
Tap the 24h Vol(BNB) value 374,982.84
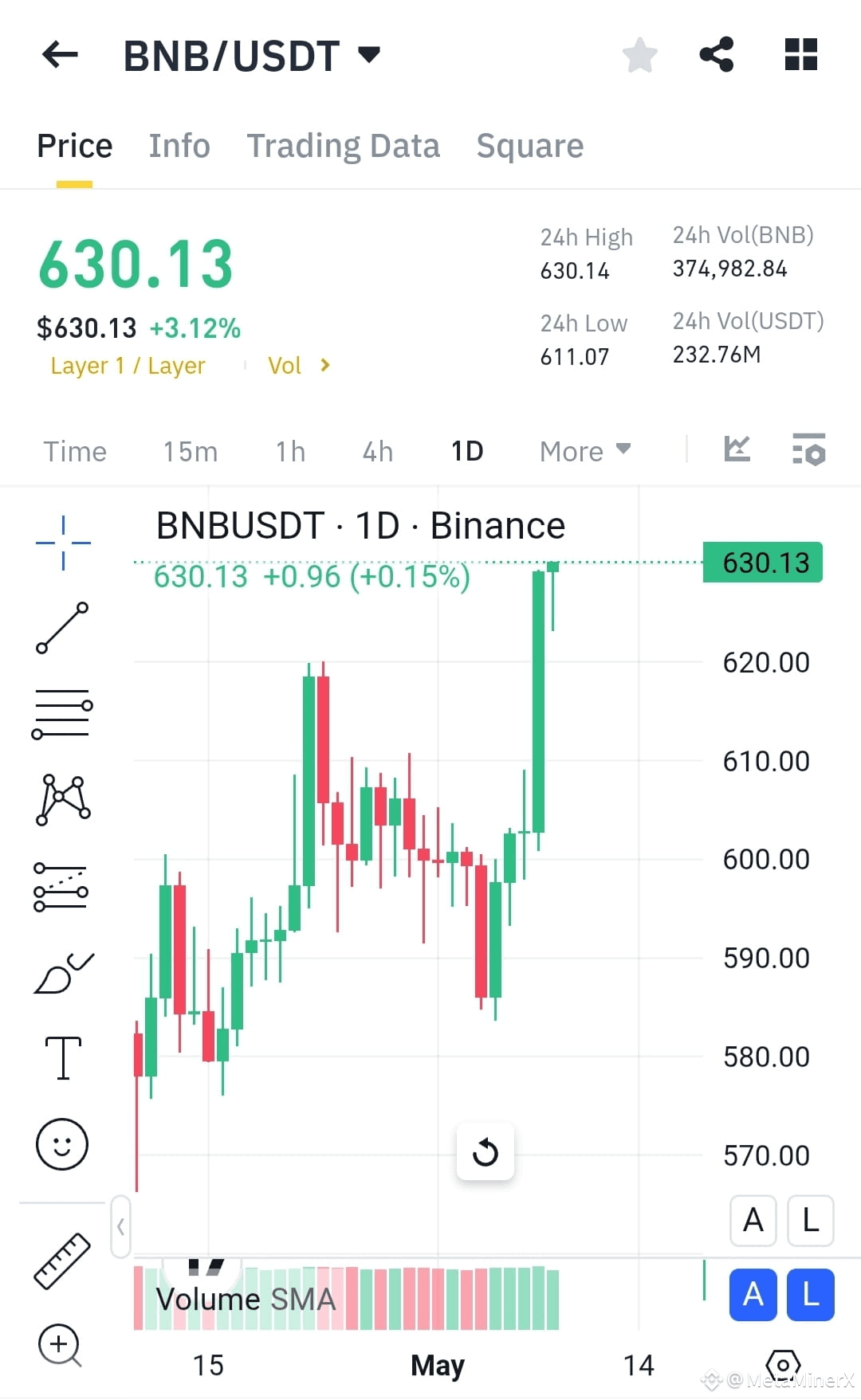pos(730,269)
